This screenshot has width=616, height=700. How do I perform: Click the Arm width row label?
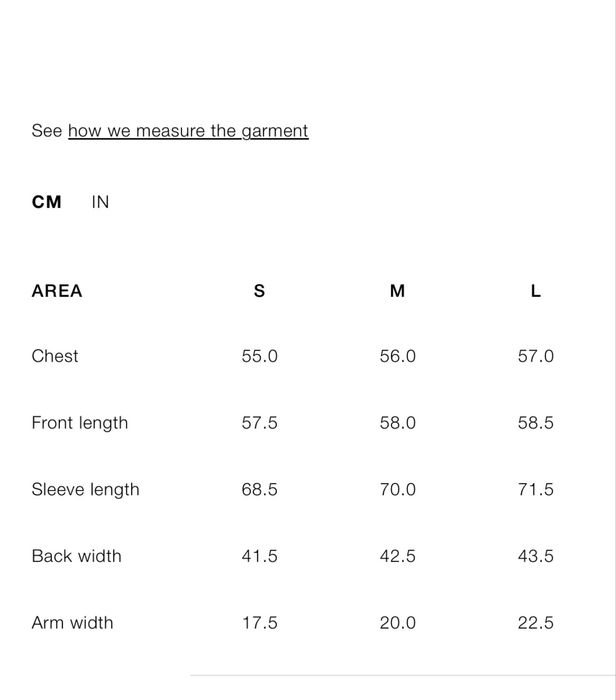72,623
